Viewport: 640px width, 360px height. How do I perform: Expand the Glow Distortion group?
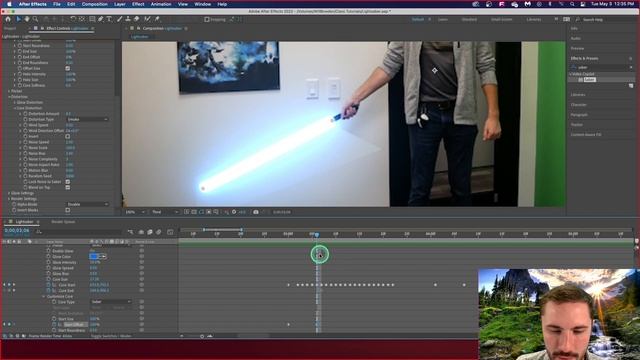pos(15,103)
